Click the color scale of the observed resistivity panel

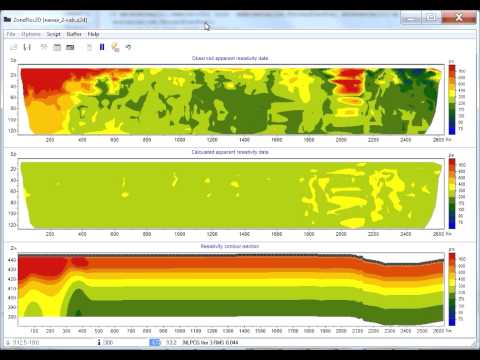(x=452, y=99)
